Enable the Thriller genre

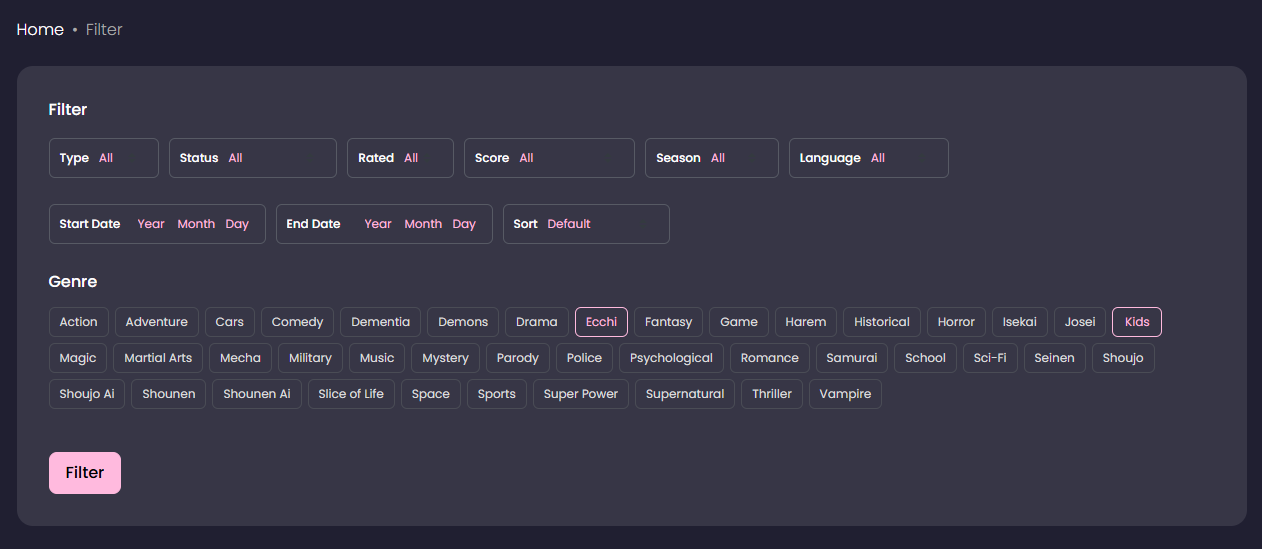pyautogui.click(x=772, y=394)
